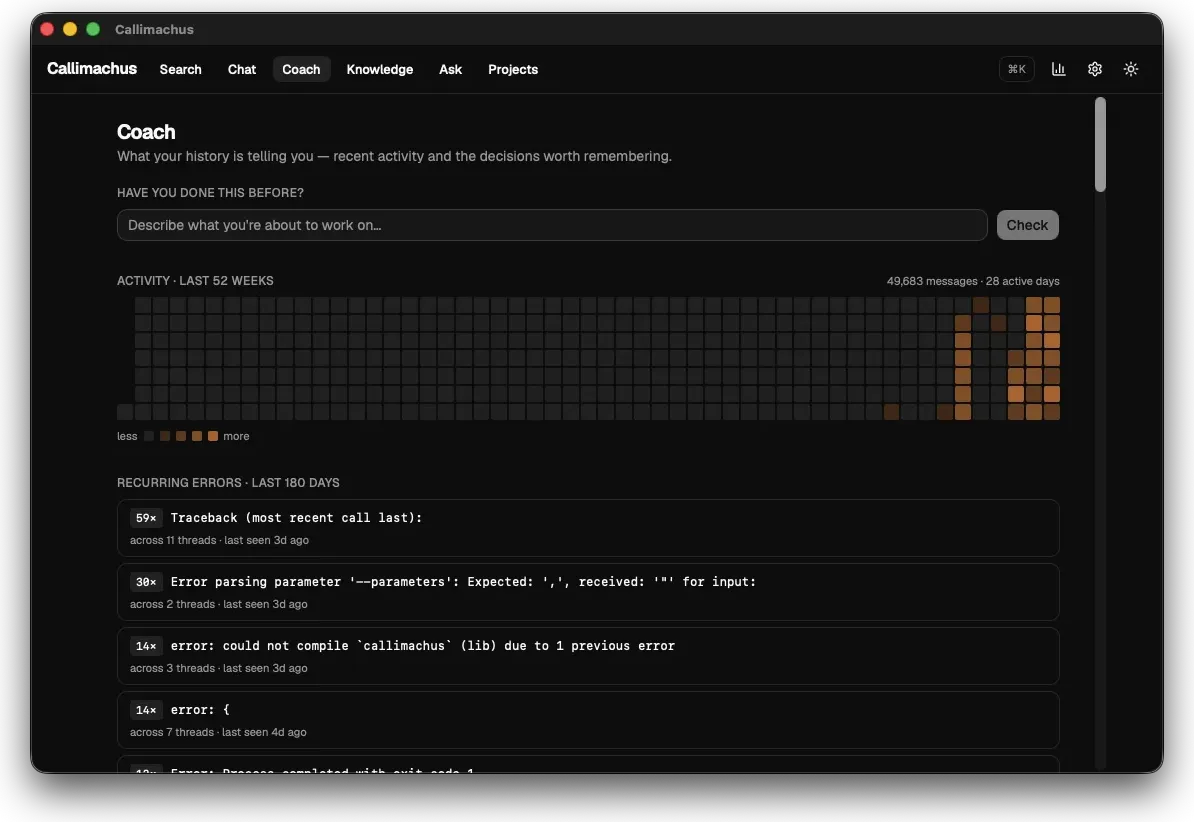Open the ⌘K command palette
This screenshot has width=1194, height=822.
point(1017,69)
